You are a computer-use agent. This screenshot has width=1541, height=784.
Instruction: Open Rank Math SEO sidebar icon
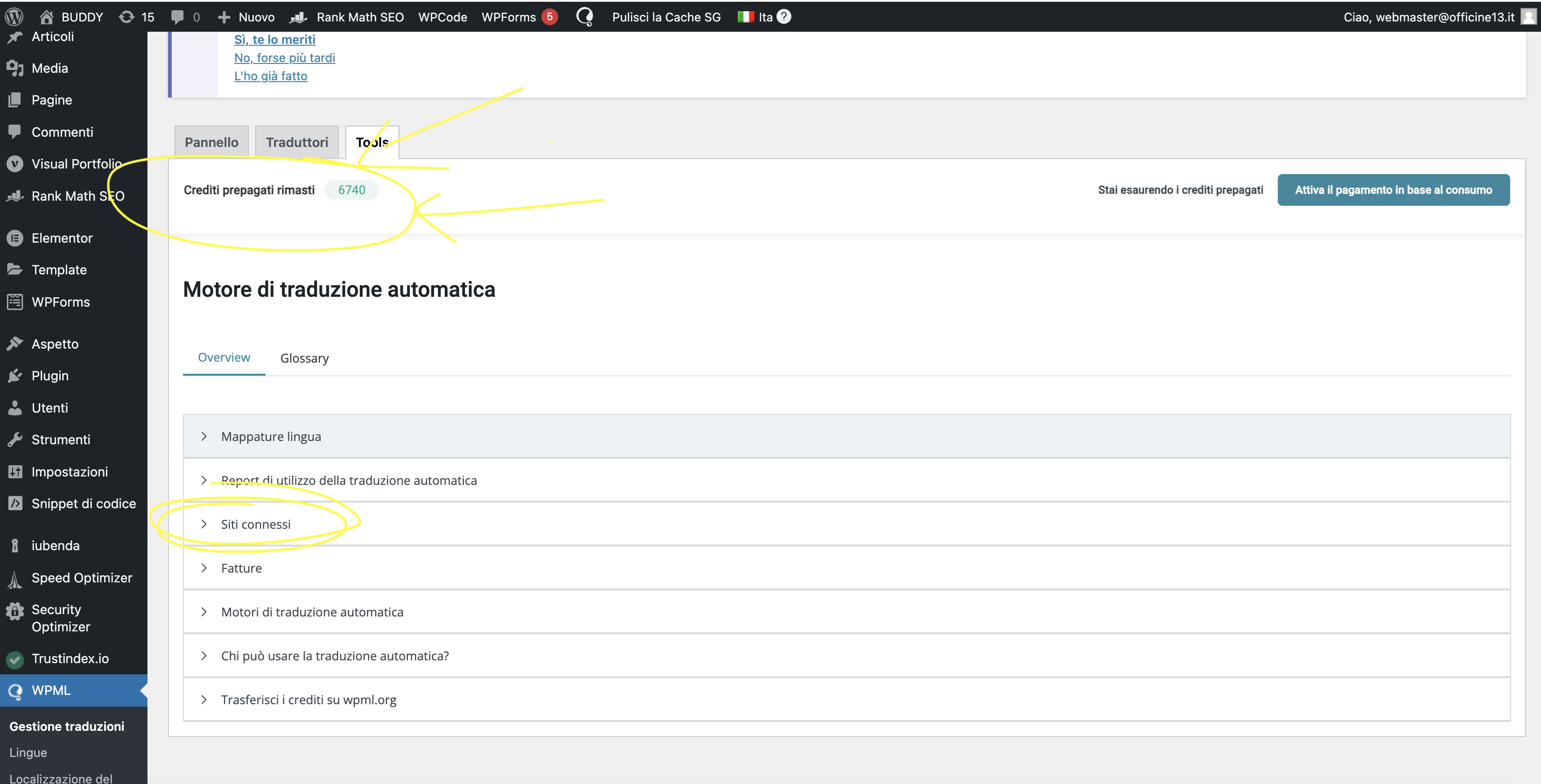point(15,196)
